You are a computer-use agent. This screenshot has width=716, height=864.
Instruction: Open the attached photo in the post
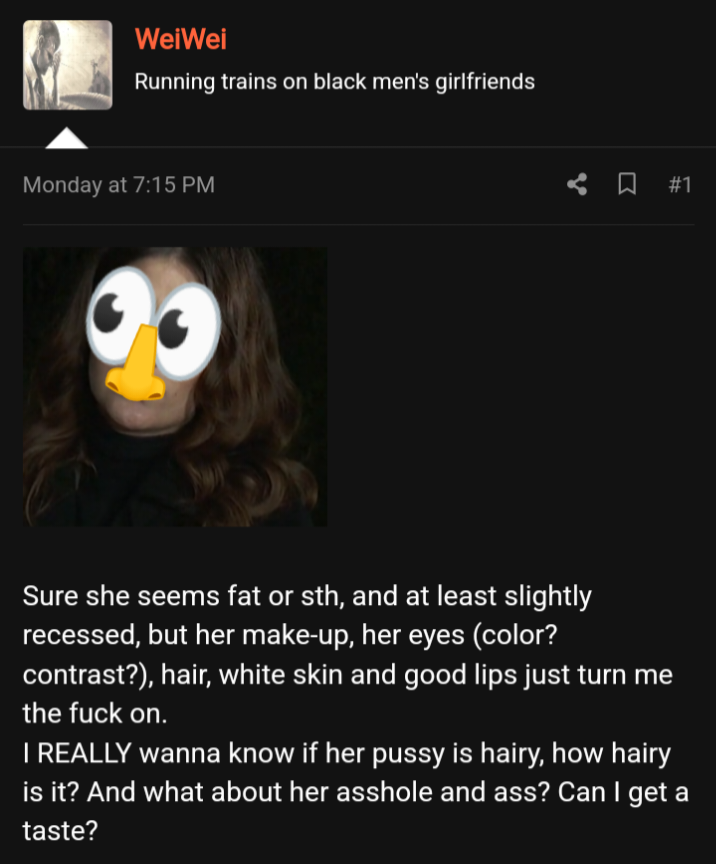tap(175, 387)
